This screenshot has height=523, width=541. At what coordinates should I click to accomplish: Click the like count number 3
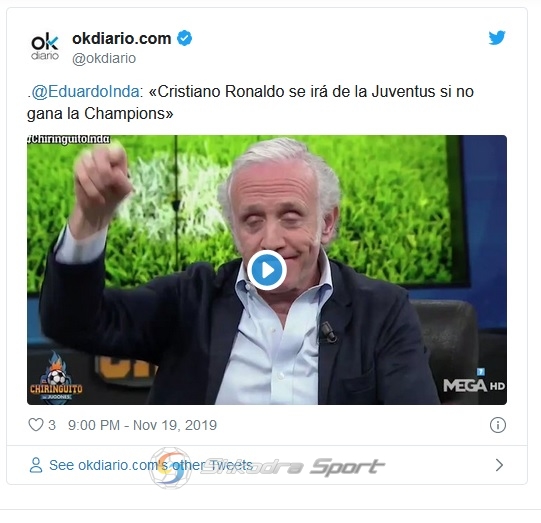[52, 425]
